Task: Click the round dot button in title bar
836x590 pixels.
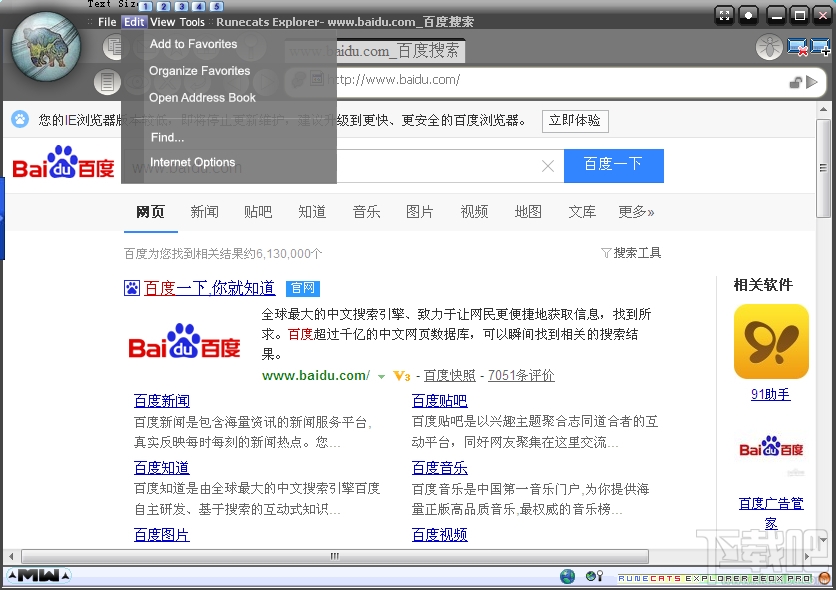Action: coord(749,15)
